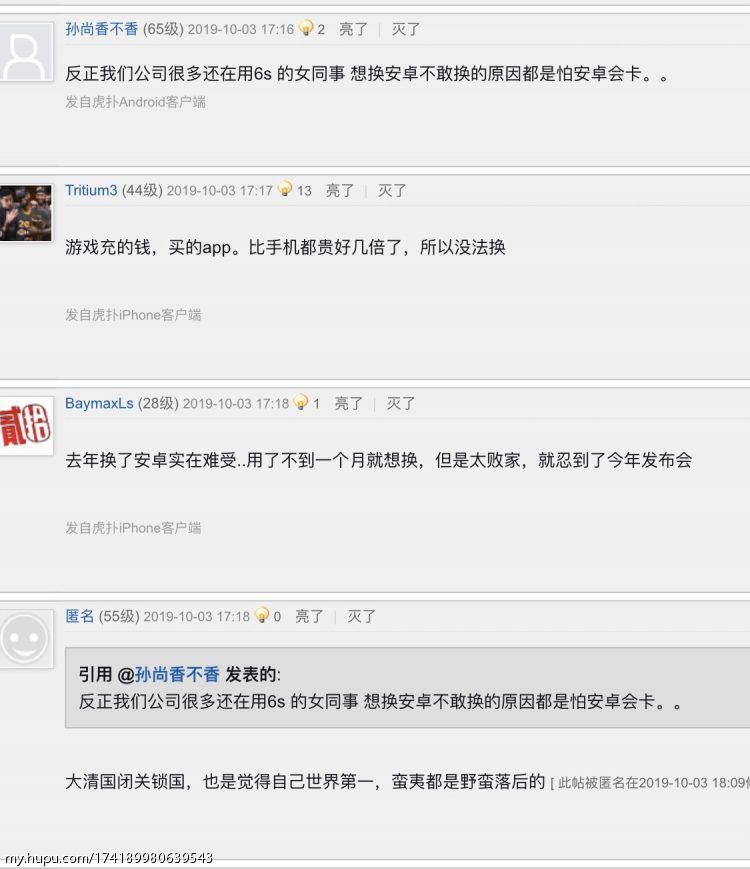Upvote 孙尚香不香's comment with 亮了
The width and height of the screenshot is (750, 869).
point(353,29)
